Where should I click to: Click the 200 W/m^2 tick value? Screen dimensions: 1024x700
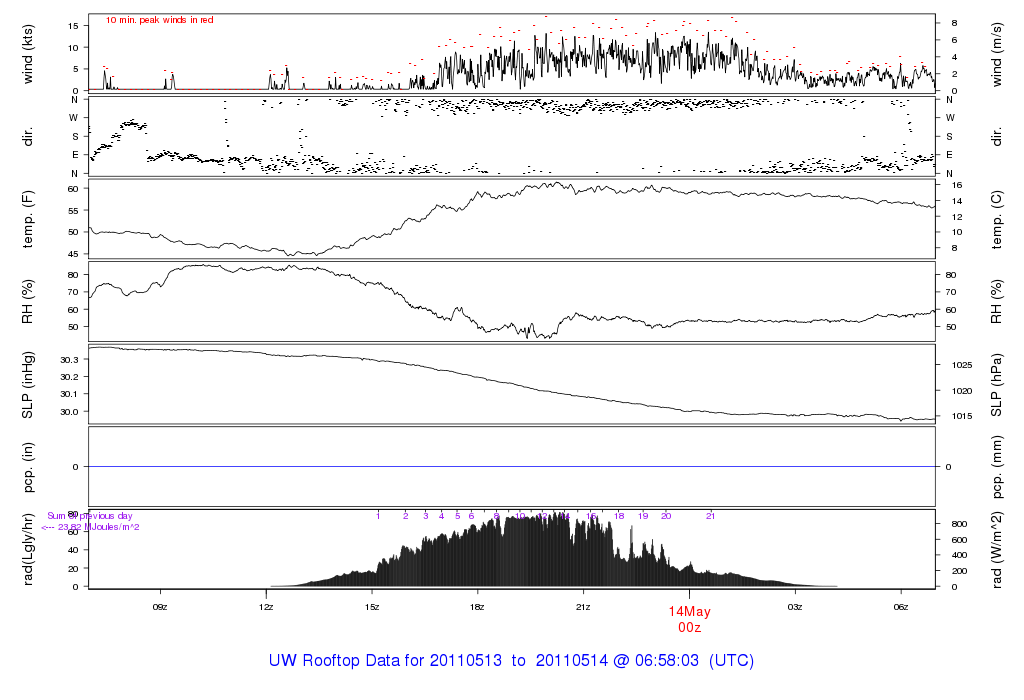click(959, 571)
